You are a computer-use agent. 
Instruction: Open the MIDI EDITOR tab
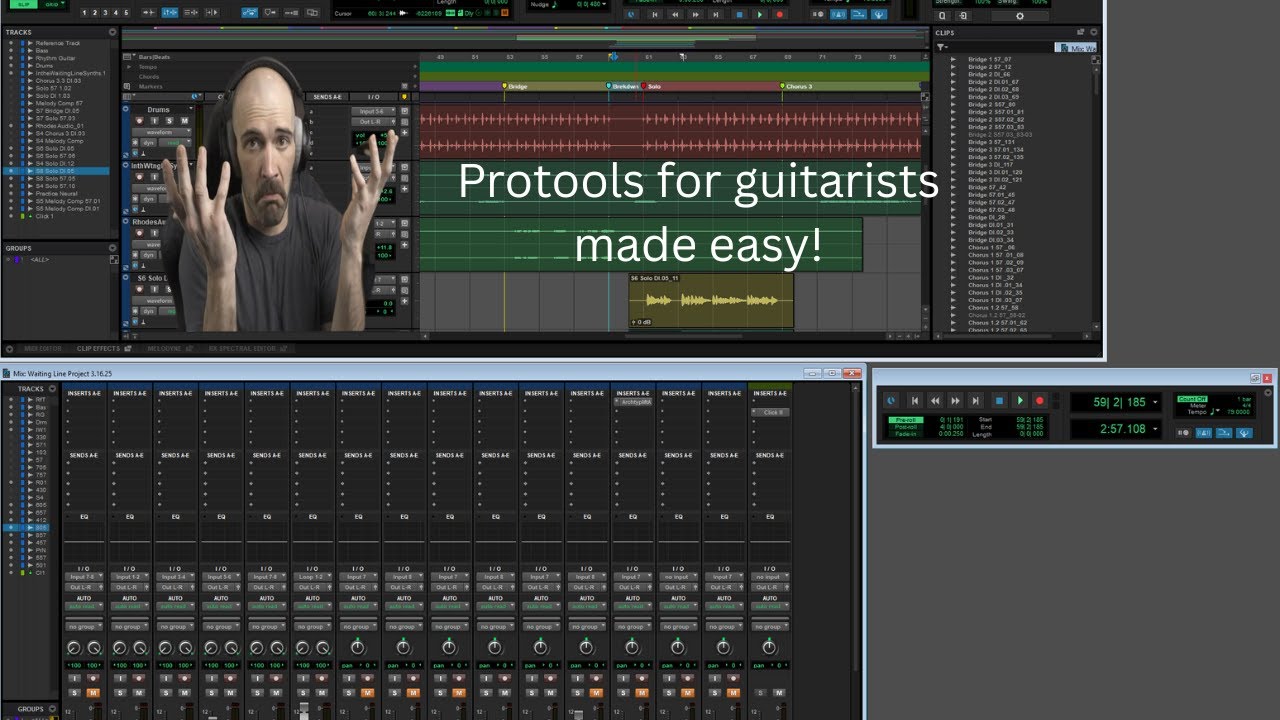point(42,348)
